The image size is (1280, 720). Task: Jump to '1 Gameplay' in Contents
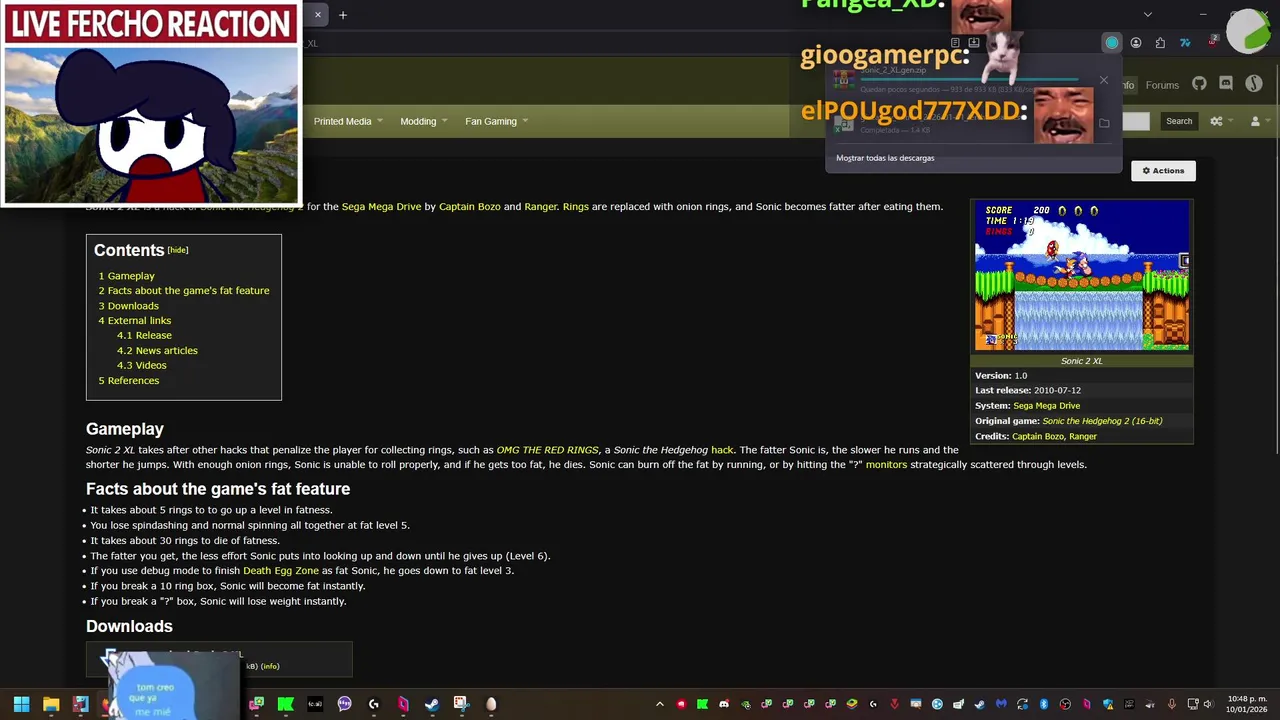point(126,276)
